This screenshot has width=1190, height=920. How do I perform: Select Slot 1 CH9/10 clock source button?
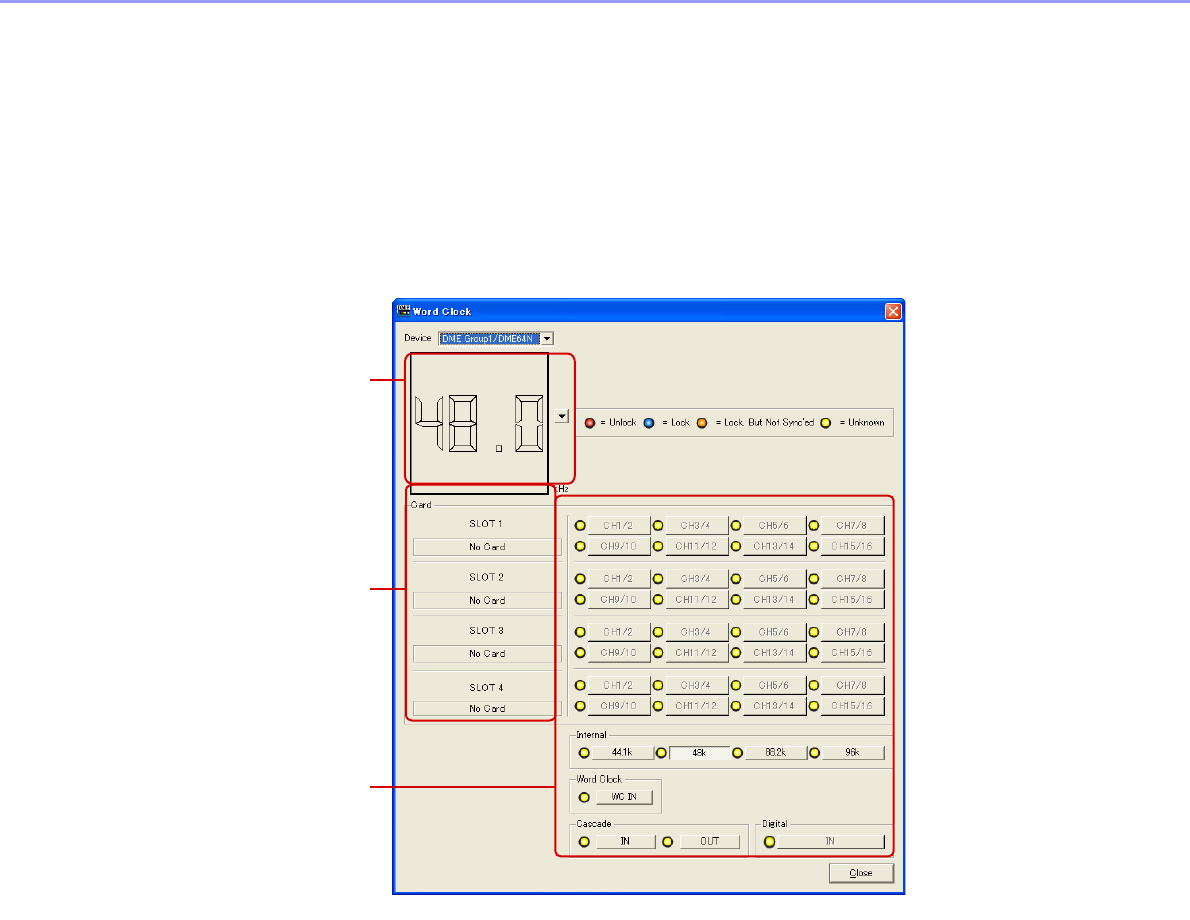tap(619, 547)
